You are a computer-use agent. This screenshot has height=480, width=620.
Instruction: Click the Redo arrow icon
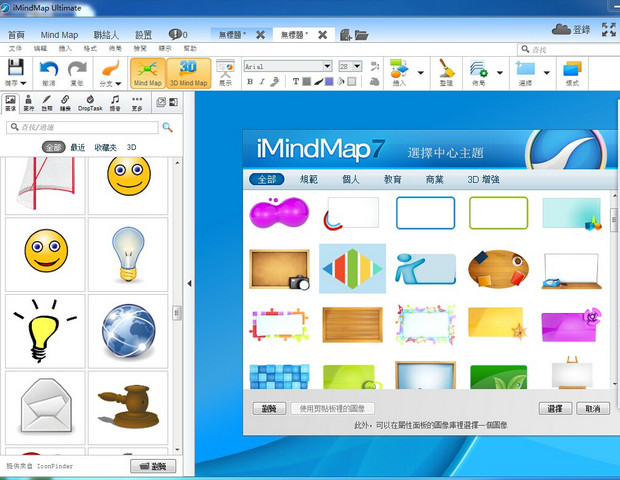click(77, 69)
